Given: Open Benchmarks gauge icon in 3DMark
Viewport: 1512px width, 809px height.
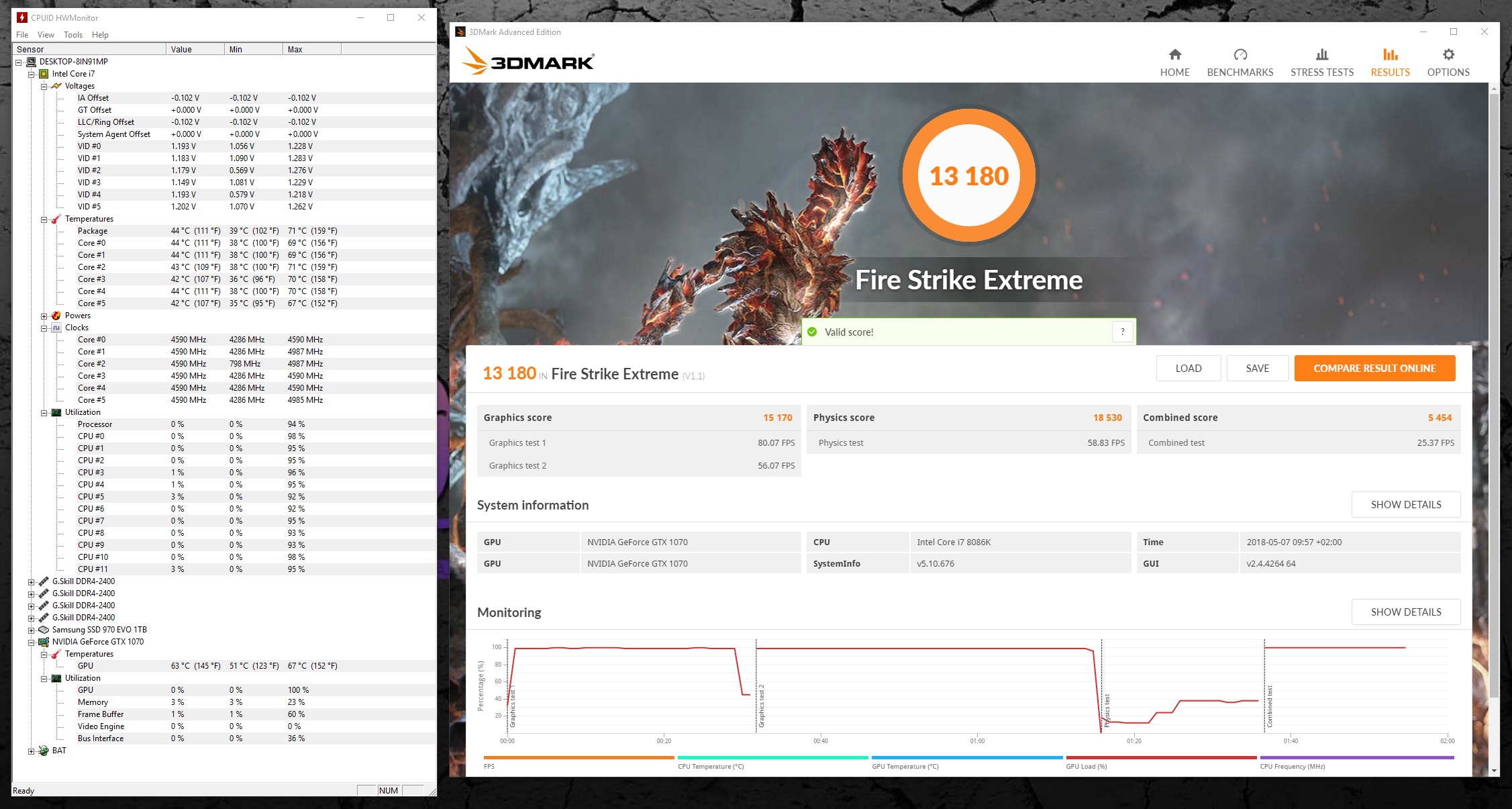Looking at the screenshot, I should [1240, 54].
